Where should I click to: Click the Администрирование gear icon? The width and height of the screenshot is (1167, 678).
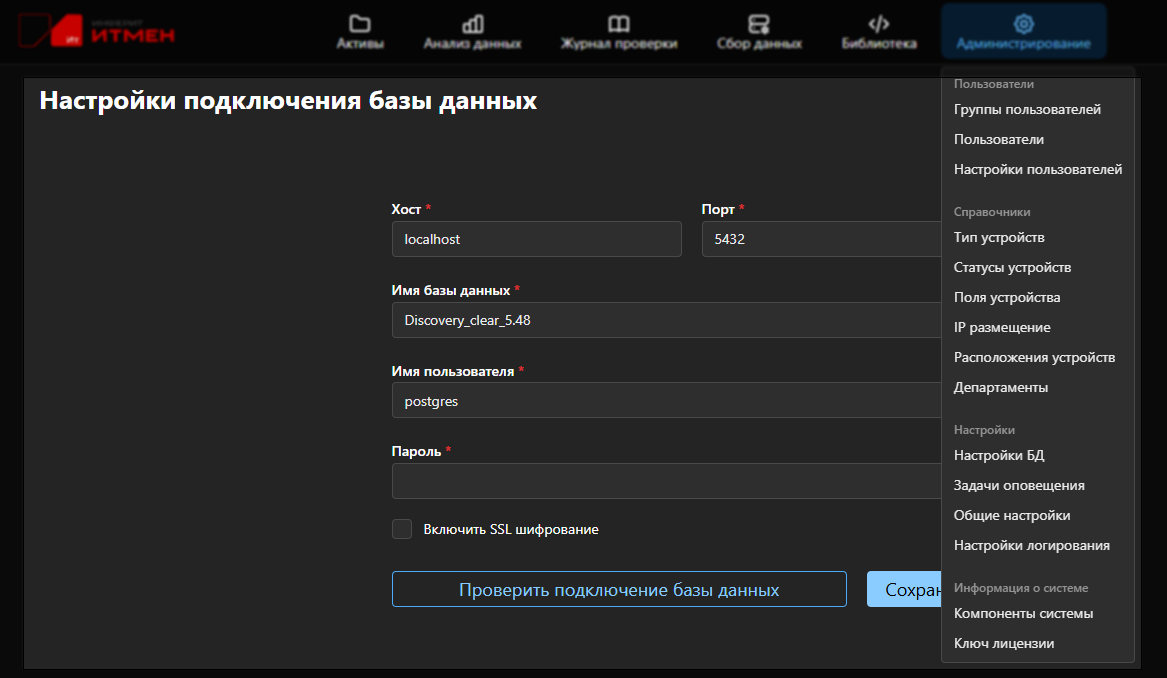(1023, 24)
